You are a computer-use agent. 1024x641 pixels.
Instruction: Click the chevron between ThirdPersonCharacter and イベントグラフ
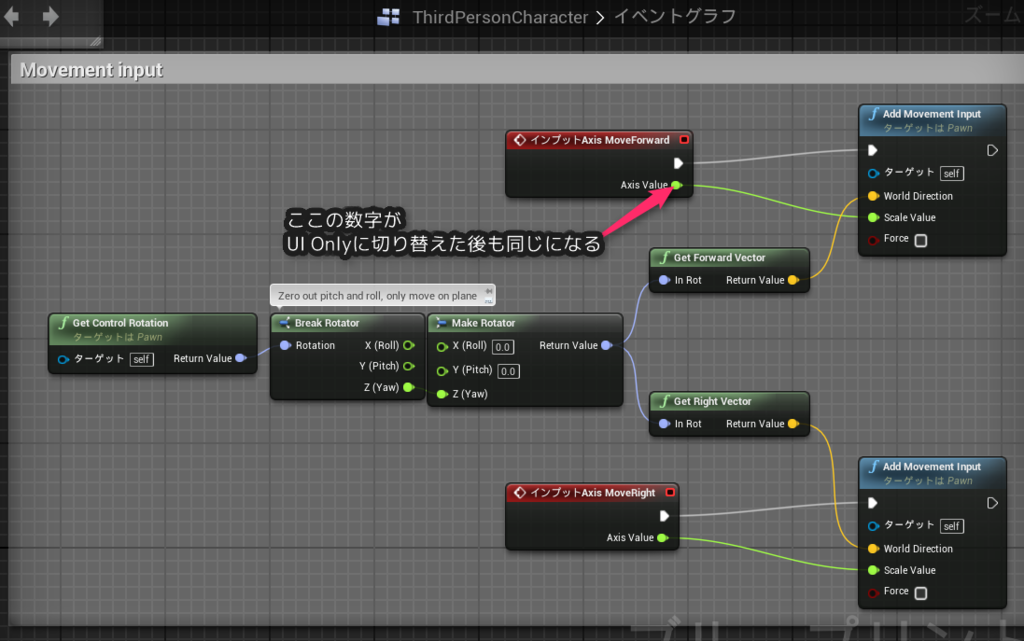point(600,17)
